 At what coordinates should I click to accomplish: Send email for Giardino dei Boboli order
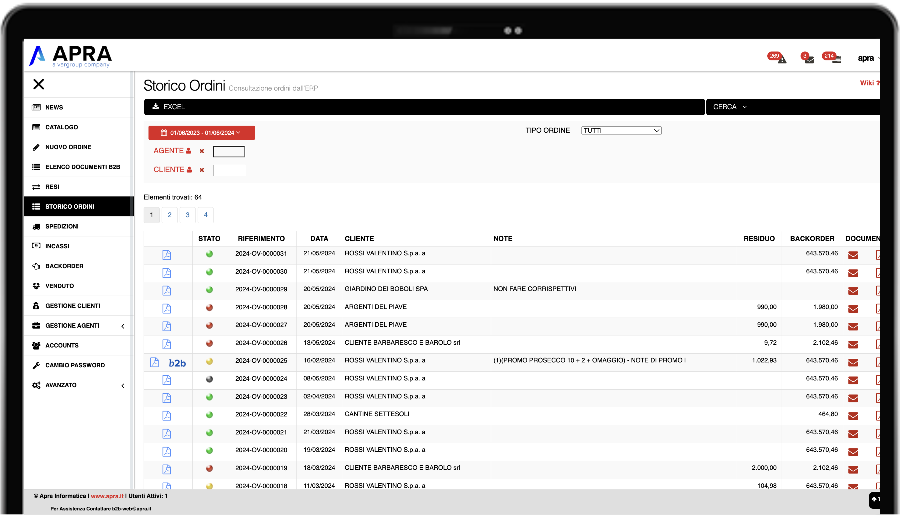853,291
